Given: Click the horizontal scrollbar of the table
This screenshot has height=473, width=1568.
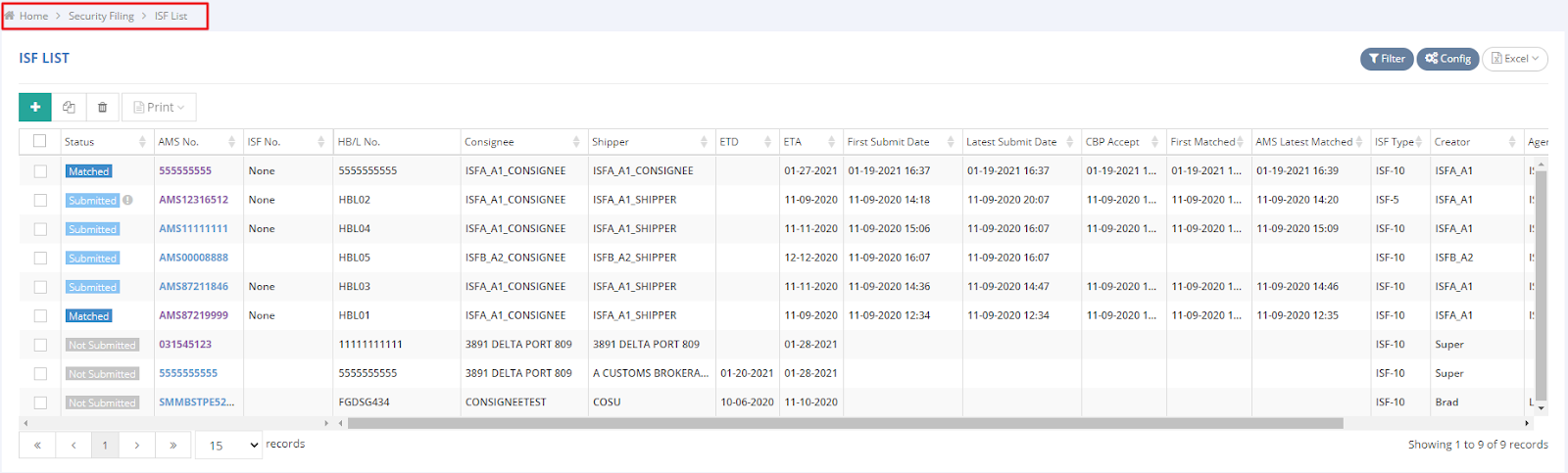Looking at the screenshot, I should click(843, 423).
